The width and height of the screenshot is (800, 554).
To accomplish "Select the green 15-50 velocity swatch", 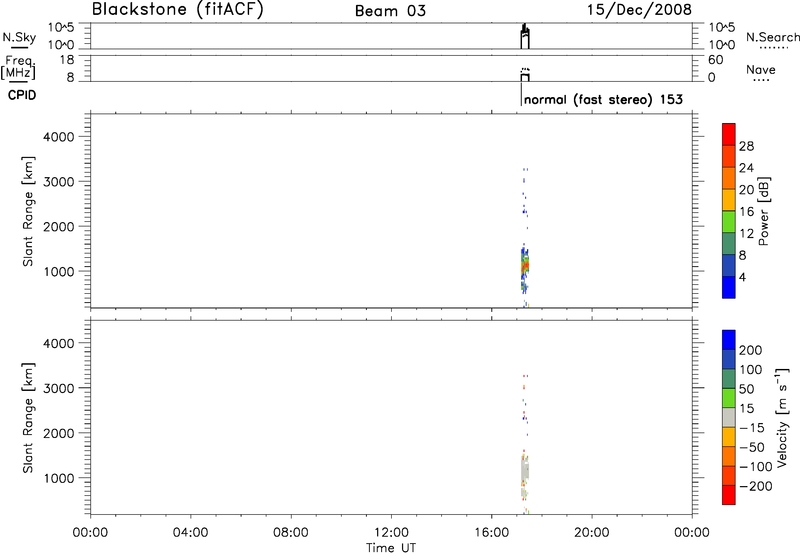I will pyautogui.click(x=729, y=398).
